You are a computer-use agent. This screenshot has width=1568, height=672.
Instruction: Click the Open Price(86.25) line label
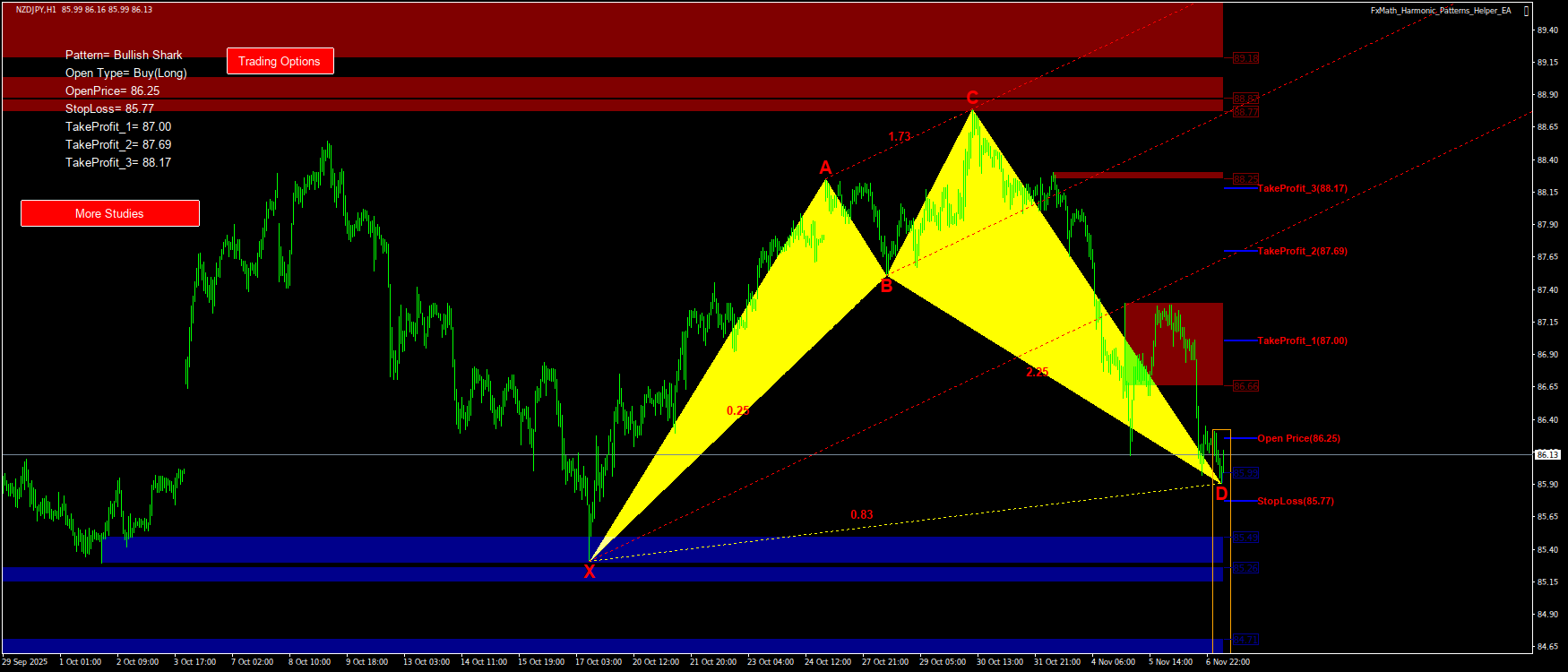(x=1298, y=438)
